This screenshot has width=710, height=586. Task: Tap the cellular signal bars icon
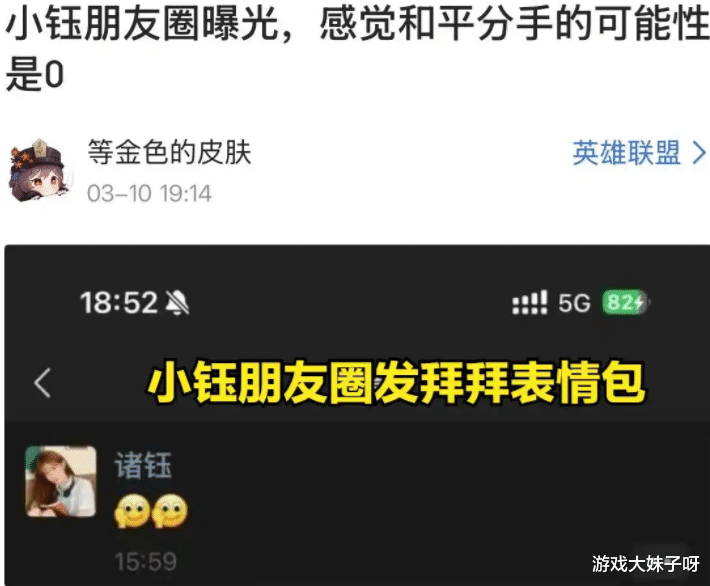pos(529,303)
